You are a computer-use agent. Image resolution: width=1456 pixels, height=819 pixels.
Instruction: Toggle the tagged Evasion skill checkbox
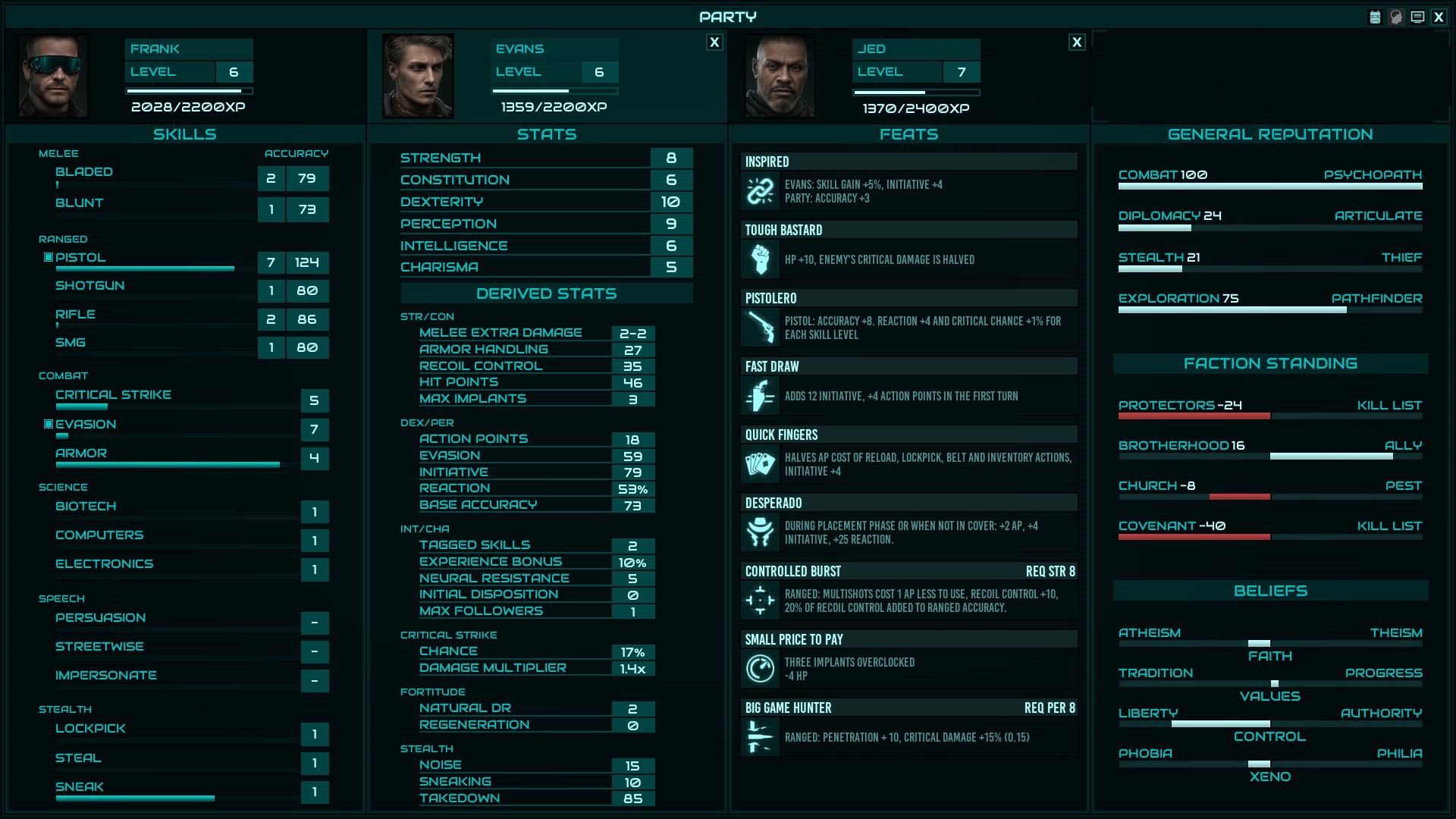(x=49, y=424)
